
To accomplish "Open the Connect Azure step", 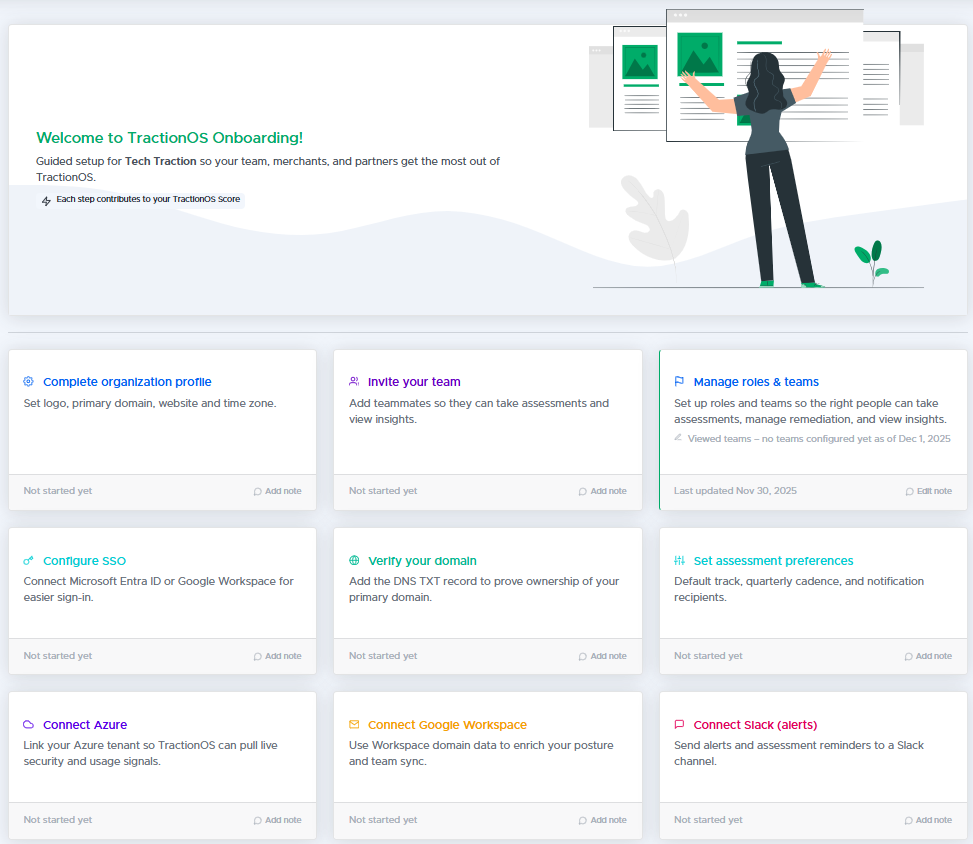I will point(85,725).
